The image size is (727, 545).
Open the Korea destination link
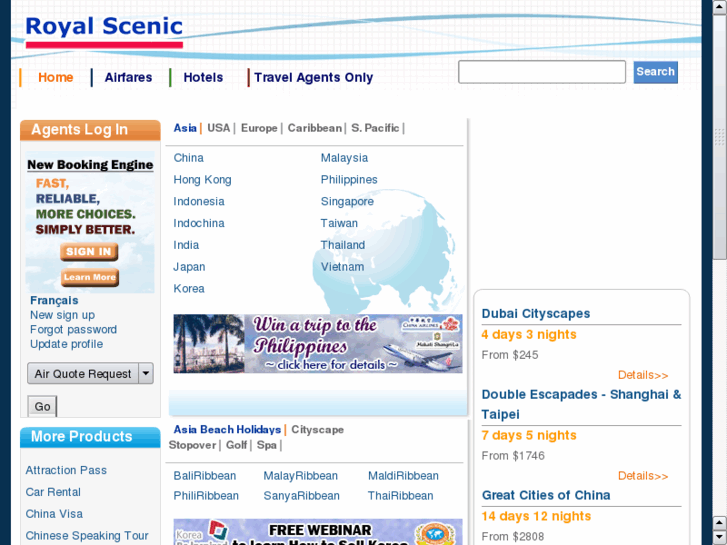[189, 289]
